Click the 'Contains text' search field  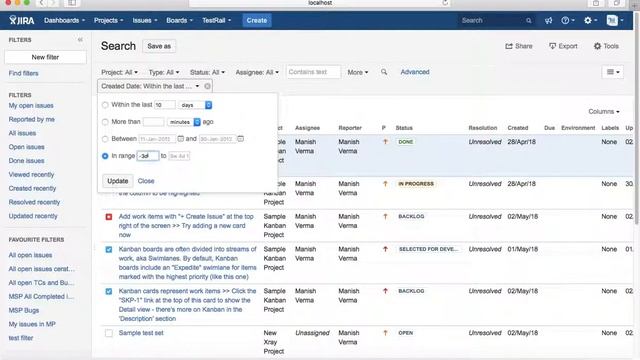coord(313,72)
